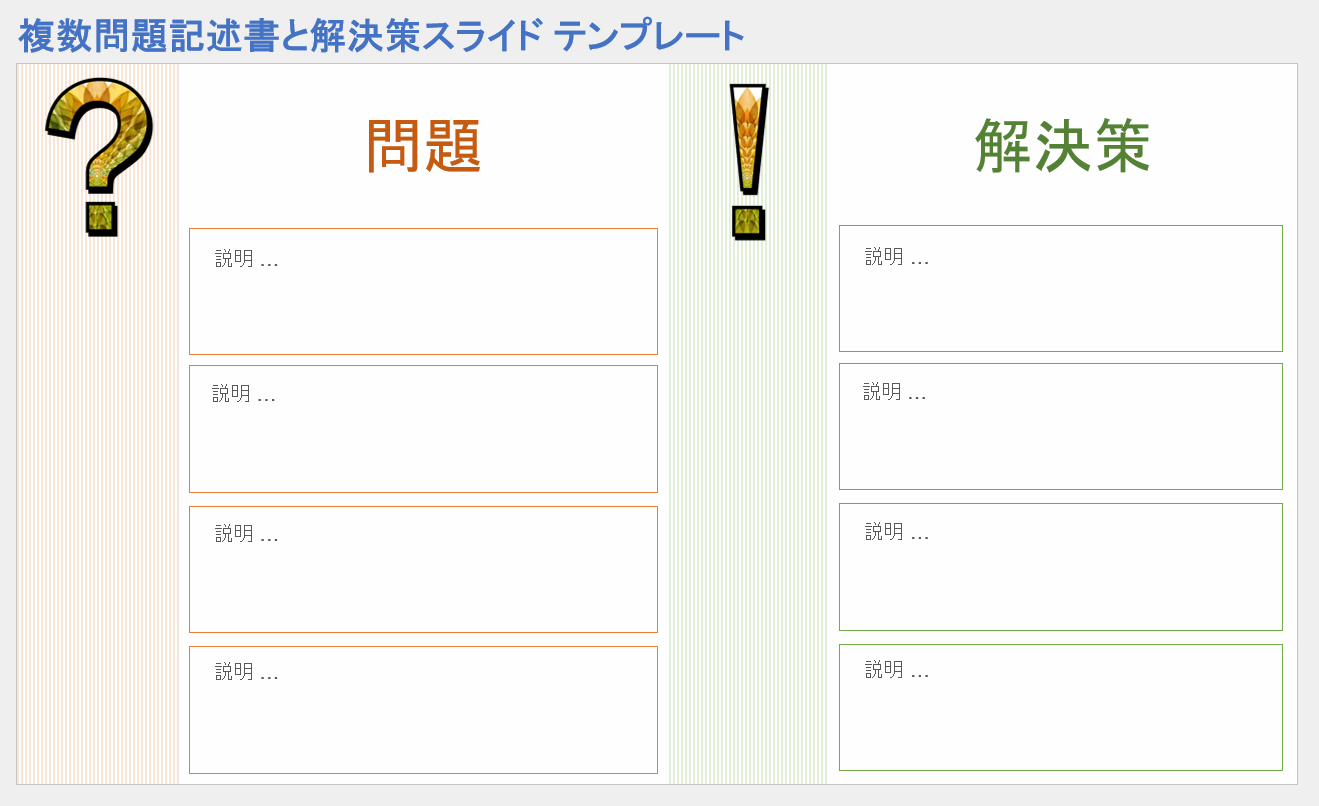Click the fourth description box under 解決策
1319x806 pixels.
(1060, 707)
